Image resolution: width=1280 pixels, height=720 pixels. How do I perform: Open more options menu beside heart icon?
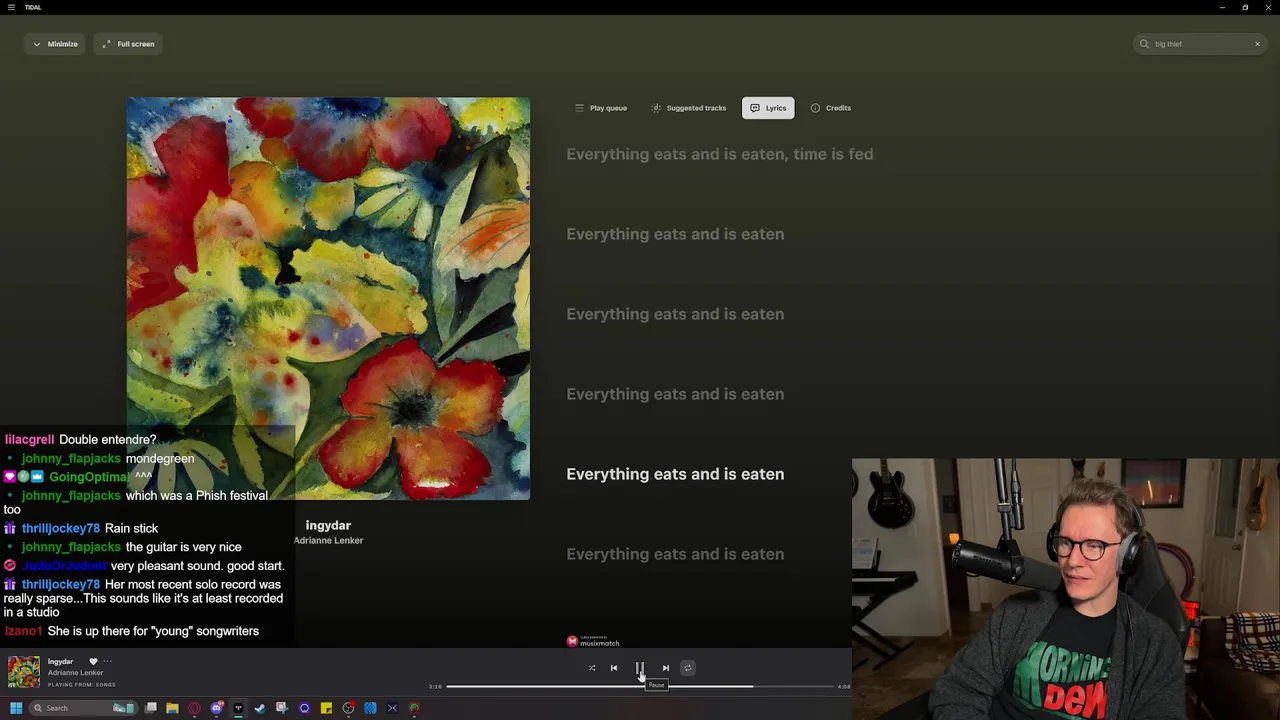107,661
